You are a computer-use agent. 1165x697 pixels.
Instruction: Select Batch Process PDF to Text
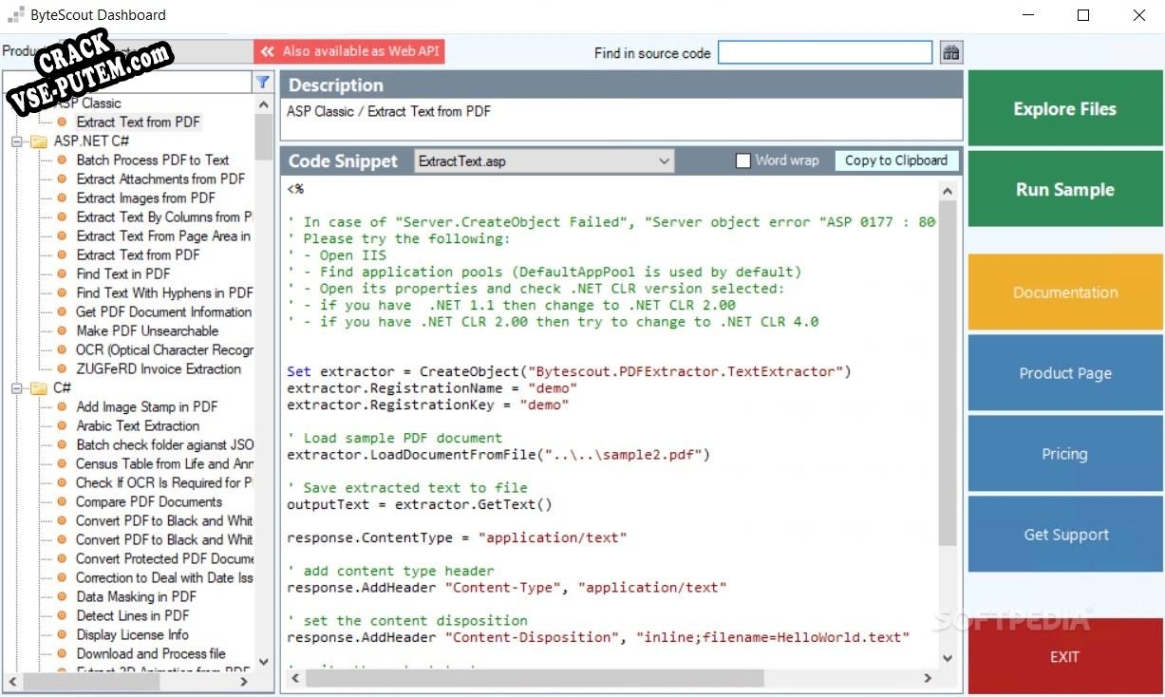pos(153,160)
